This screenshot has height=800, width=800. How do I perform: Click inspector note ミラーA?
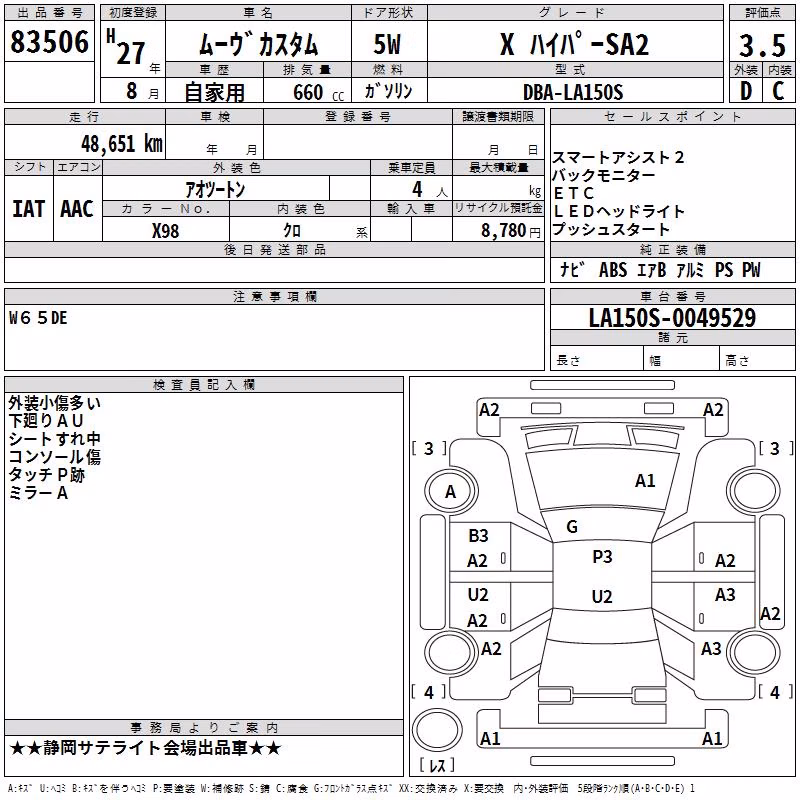[38, 493]
